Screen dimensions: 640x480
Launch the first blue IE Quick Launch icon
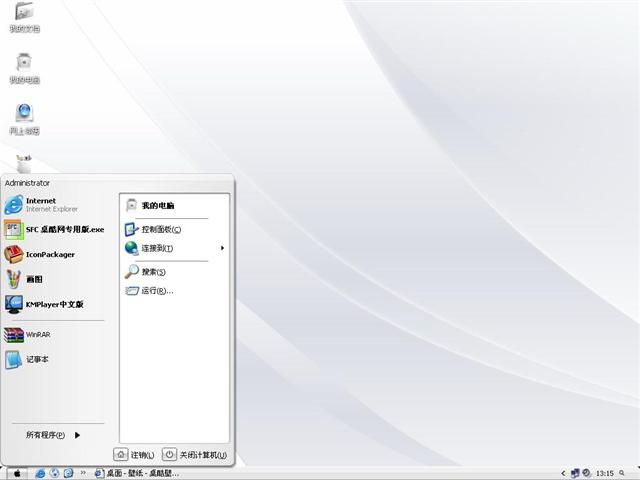[40, 473]
